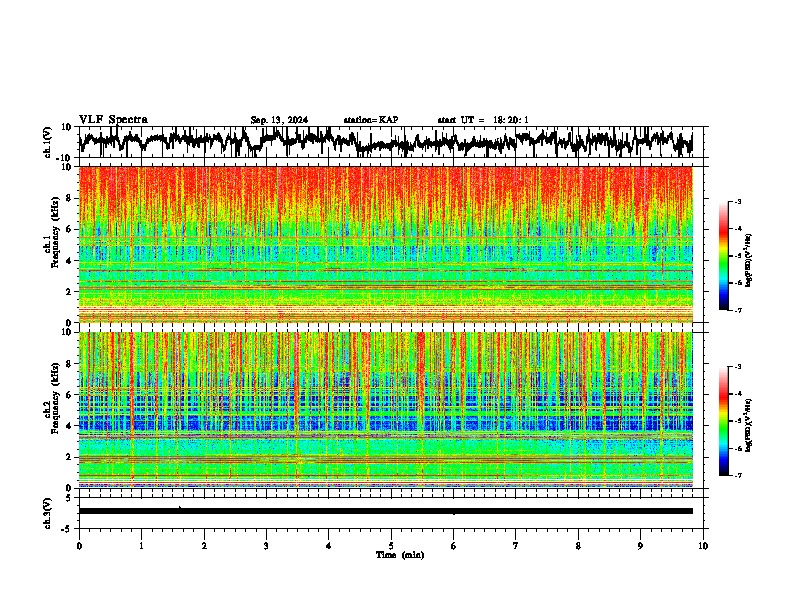Click the "start UT = 18:20:1" header text
Viewport: 792px width, 612px height.
(x=483, y=120)
